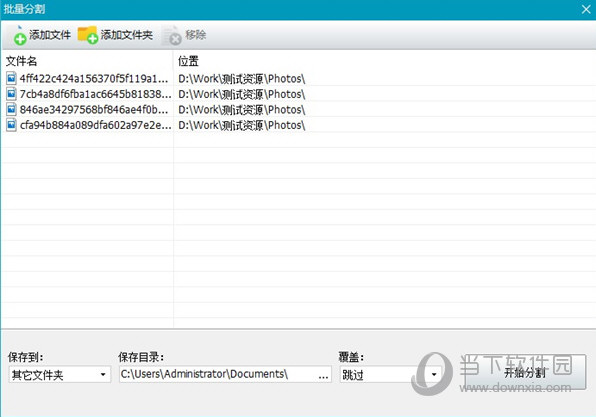
Task: Click the 文件名 column header
Action: point(21,61)
